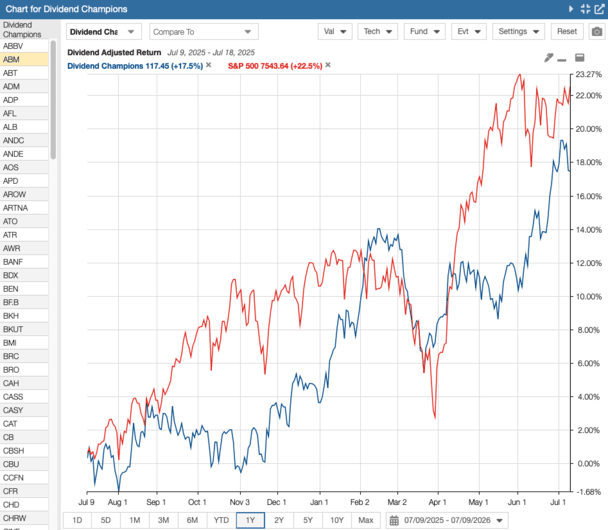Click the dark panel icon above chart
608x530 pixels.
(580, 57)
